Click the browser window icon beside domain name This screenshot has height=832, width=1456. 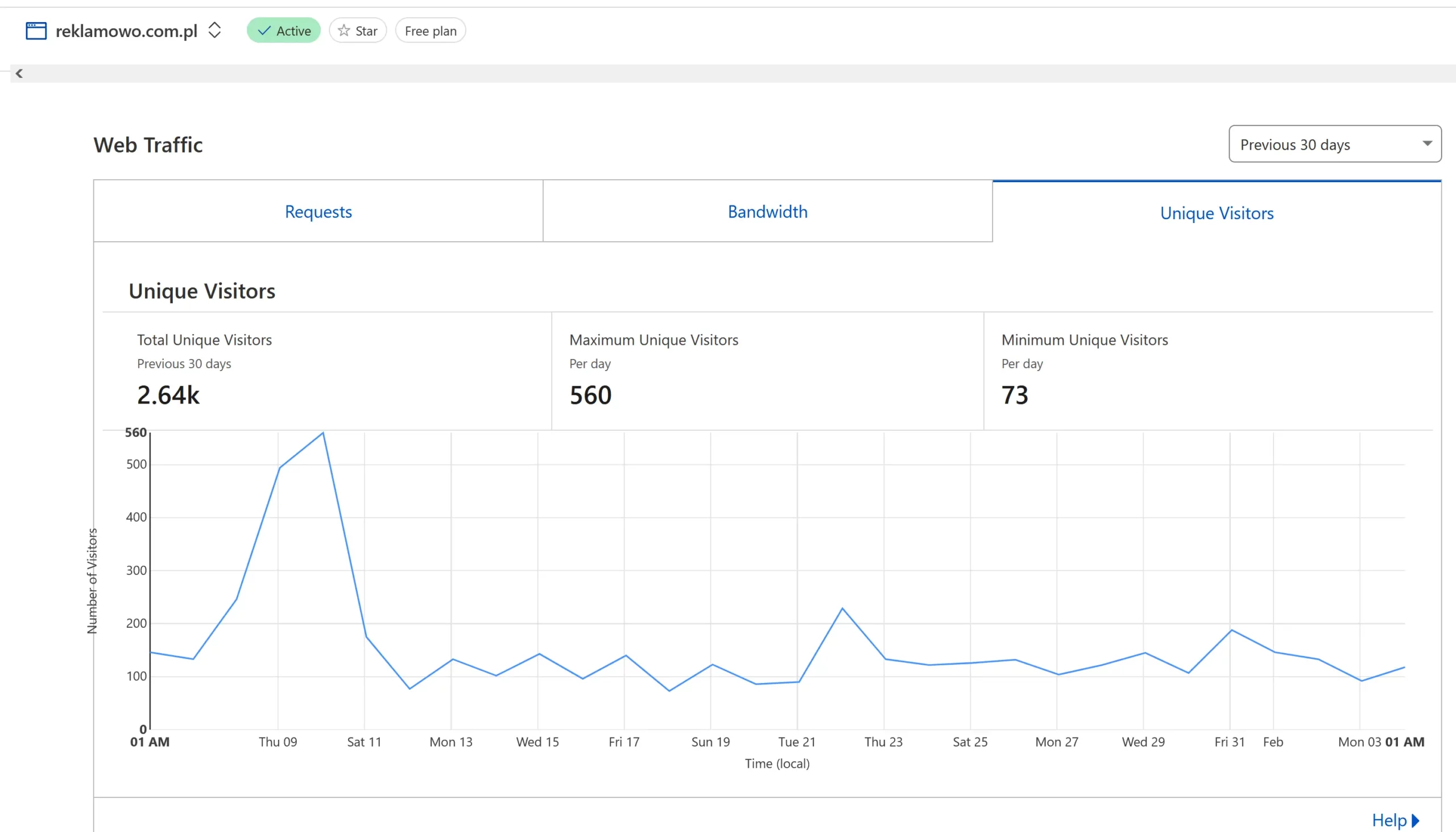tap(36, 31)
